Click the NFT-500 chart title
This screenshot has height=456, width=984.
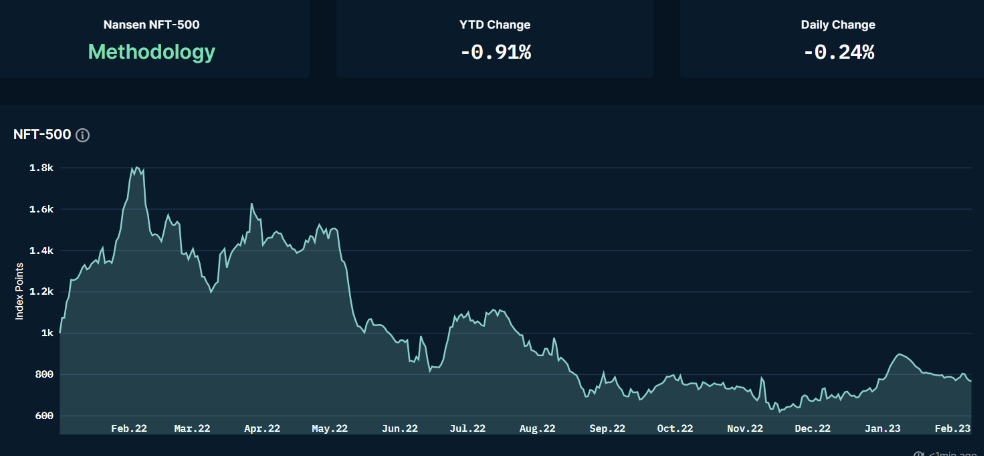click(x=42, y=134)
